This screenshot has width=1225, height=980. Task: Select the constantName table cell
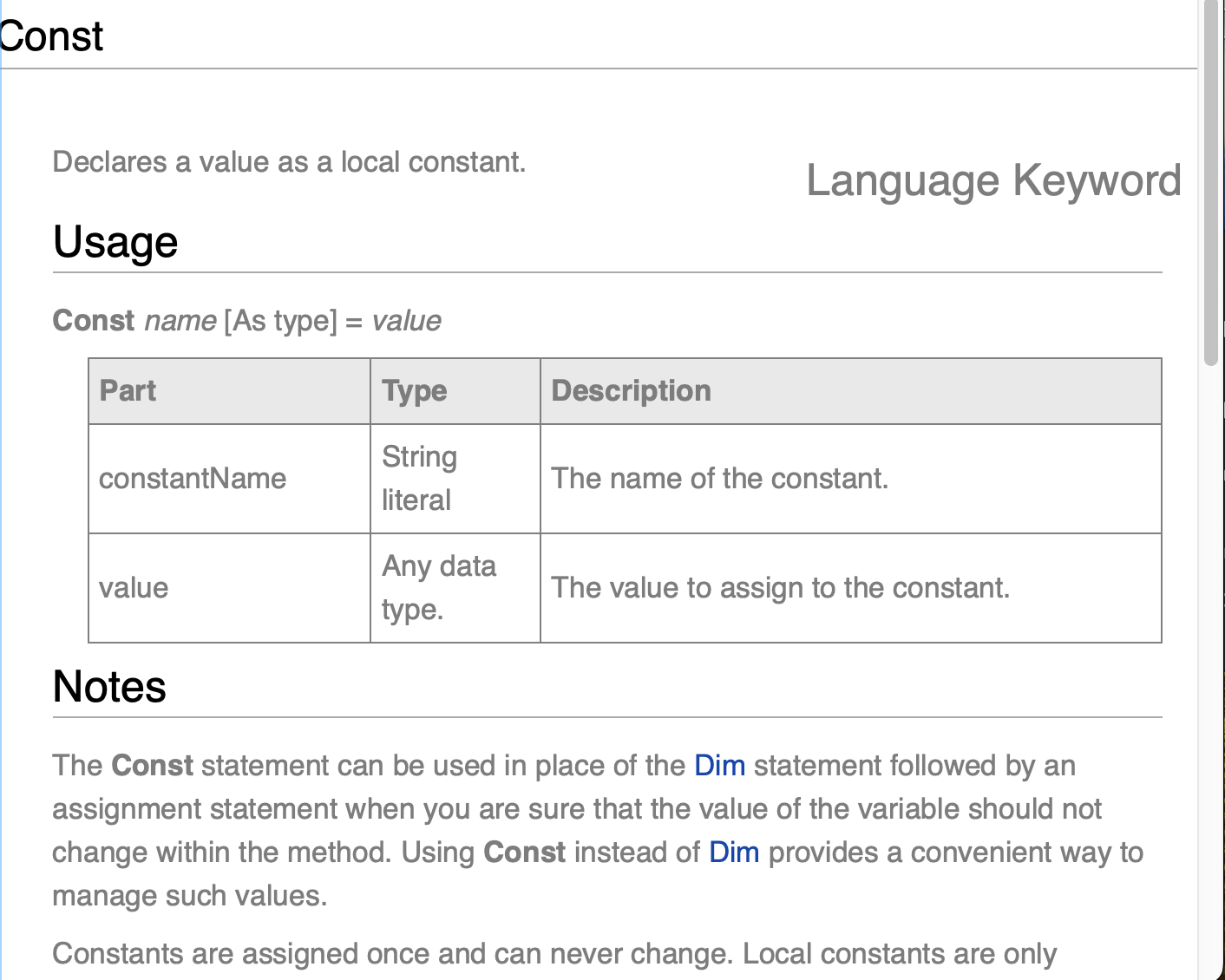pos(229,479)
